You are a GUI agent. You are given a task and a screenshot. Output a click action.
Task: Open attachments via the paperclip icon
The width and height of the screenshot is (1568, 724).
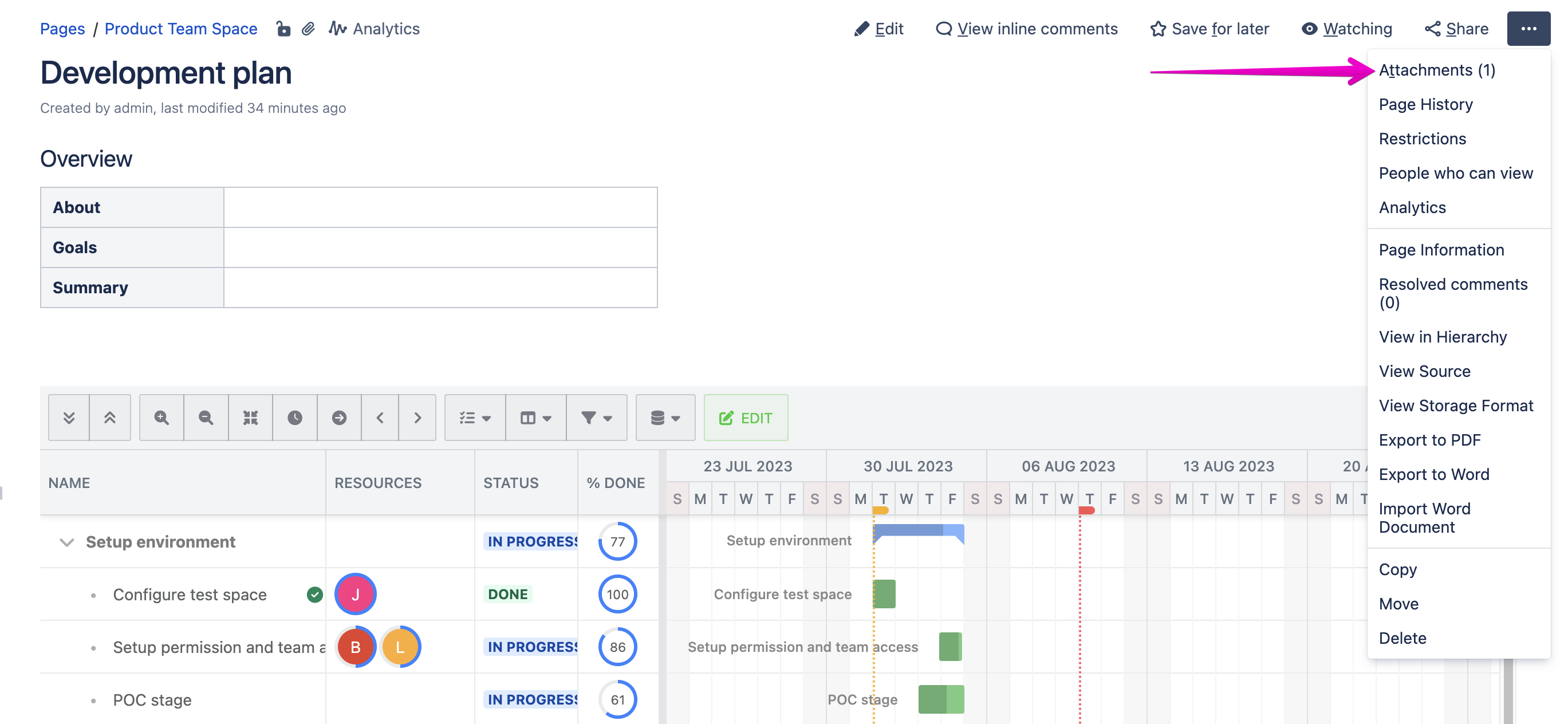(x=308, y=28)
